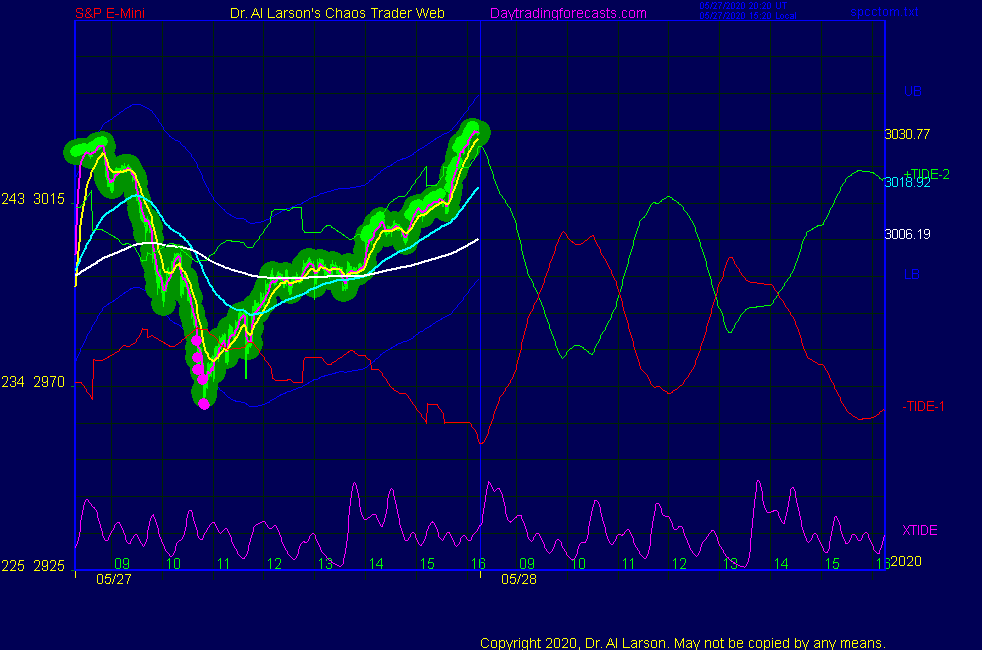Viewport: 982px width, 650px height.
Task: Click the 14 hour label for 05/28
Action: (x=781, y=564)
